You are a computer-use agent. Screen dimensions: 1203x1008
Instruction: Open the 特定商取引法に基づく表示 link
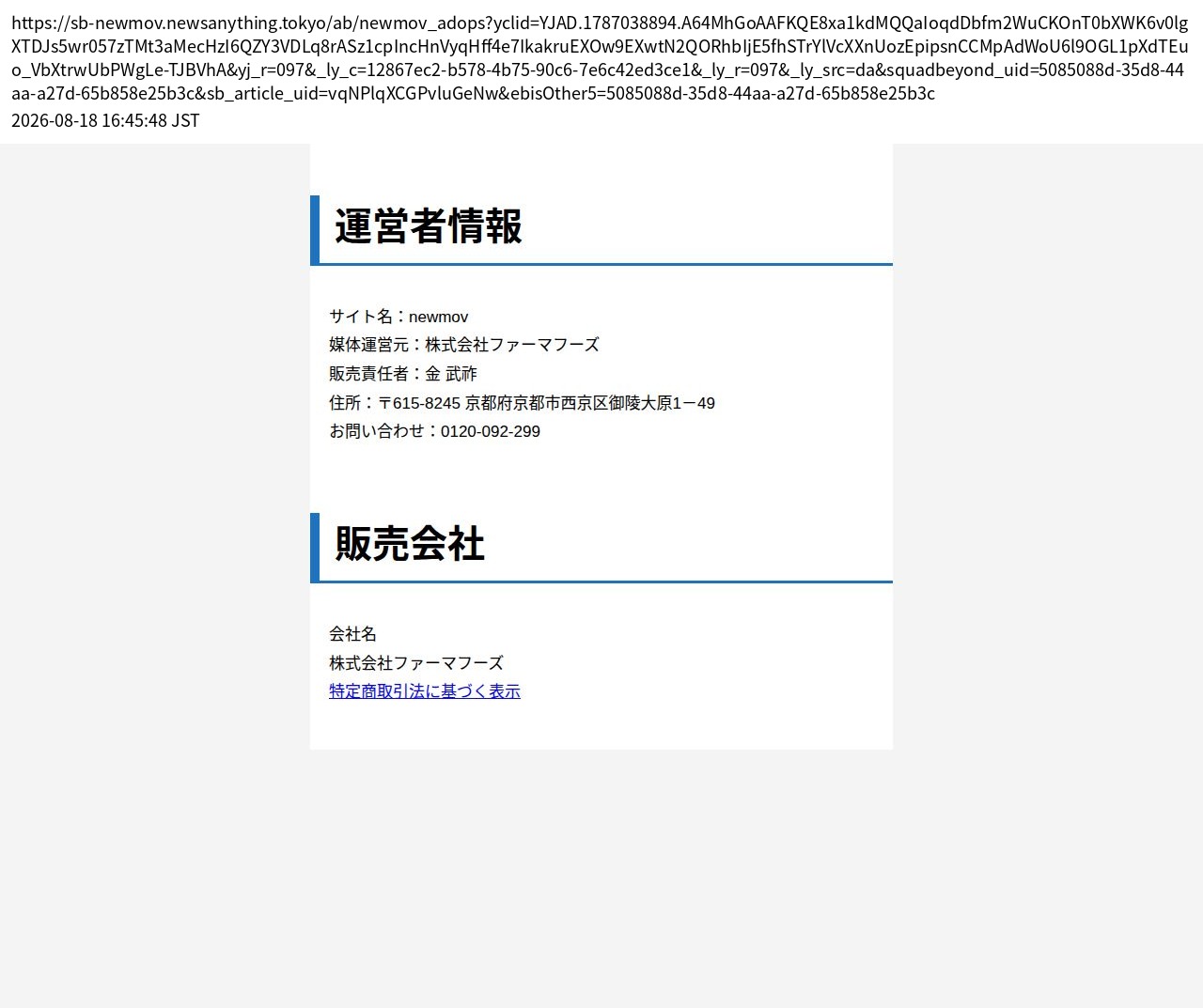point(425,691)
